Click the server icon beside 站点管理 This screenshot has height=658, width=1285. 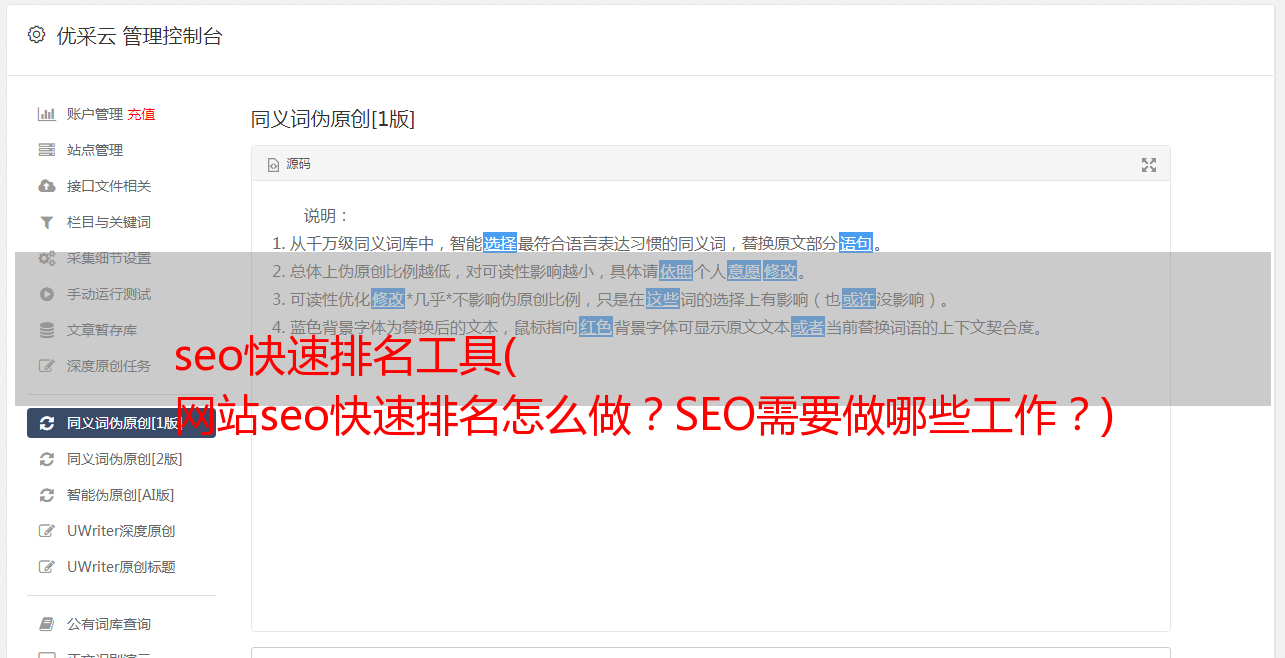click(46, 150)
